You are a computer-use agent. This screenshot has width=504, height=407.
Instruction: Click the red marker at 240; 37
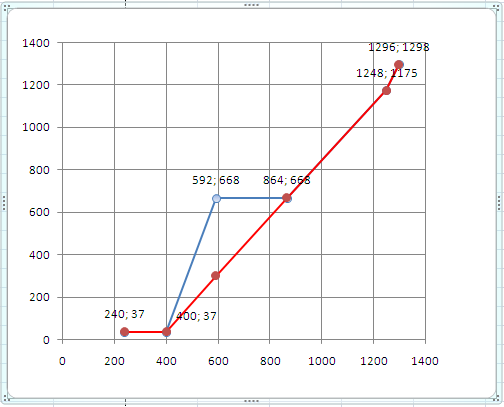(x=124, y=332)
